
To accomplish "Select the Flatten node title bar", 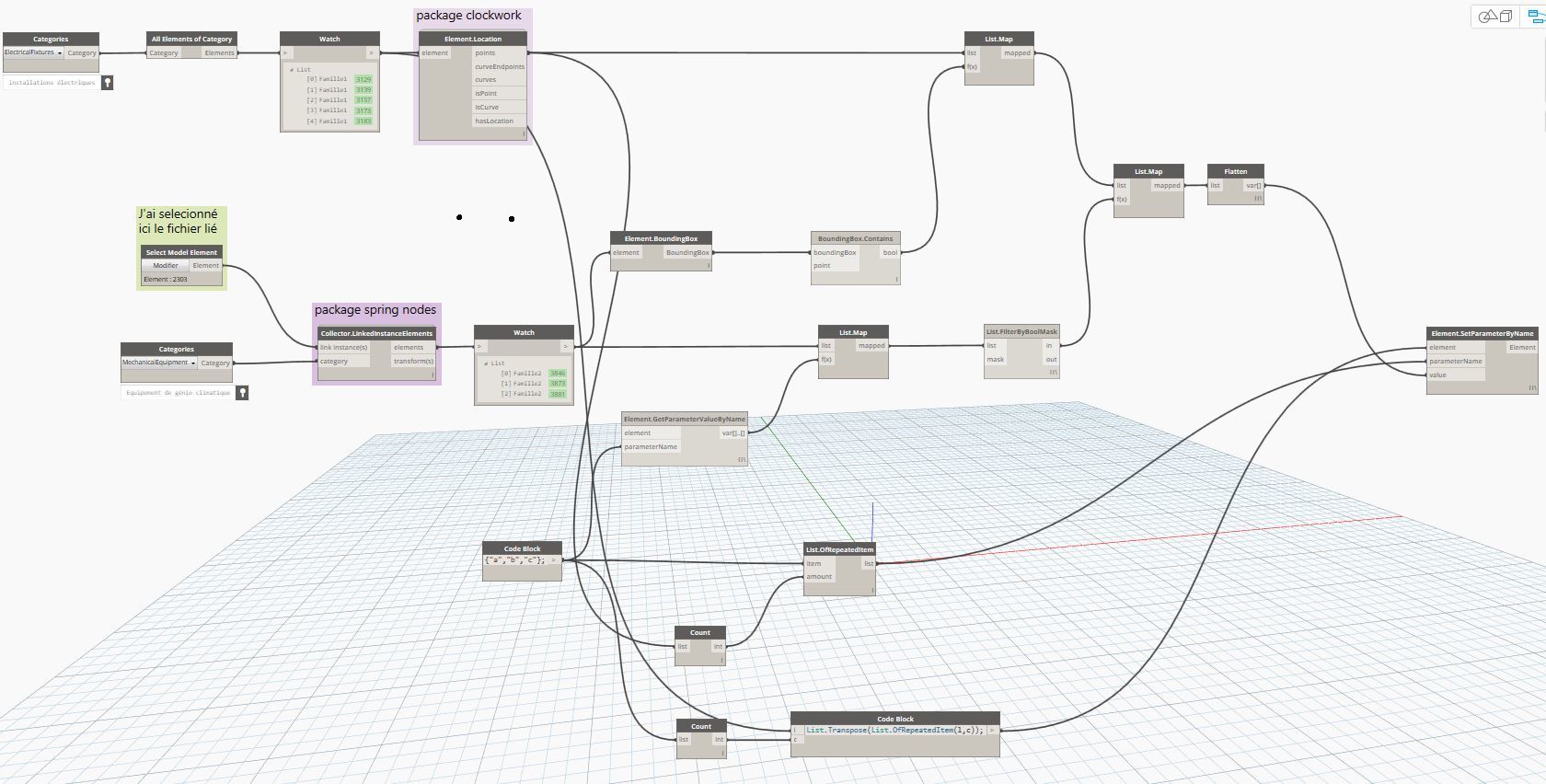I will [x=1236, y=171].
